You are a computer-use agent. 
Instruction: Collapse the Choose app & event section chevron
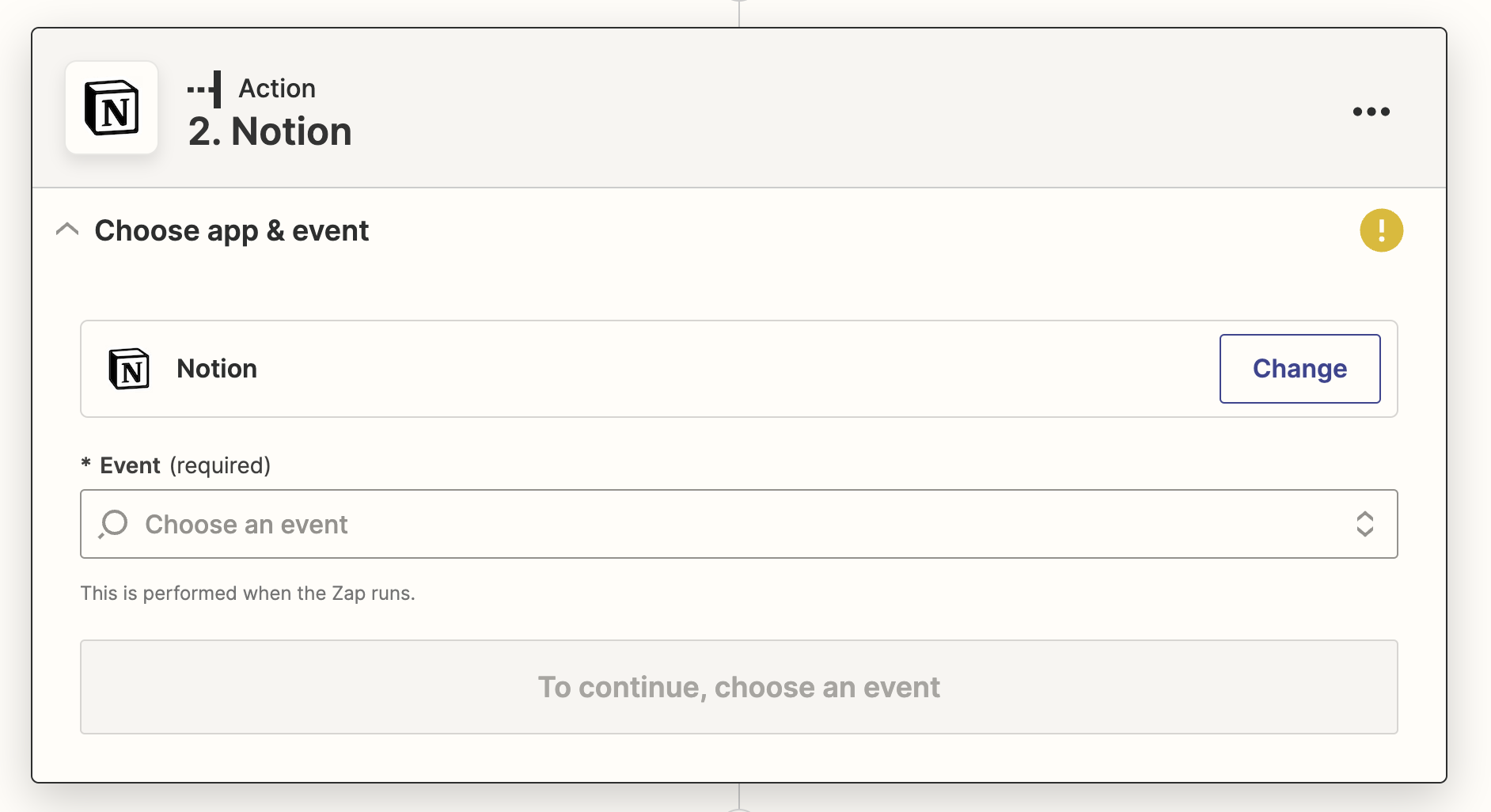pyautogui.click(x=68, y=230)
